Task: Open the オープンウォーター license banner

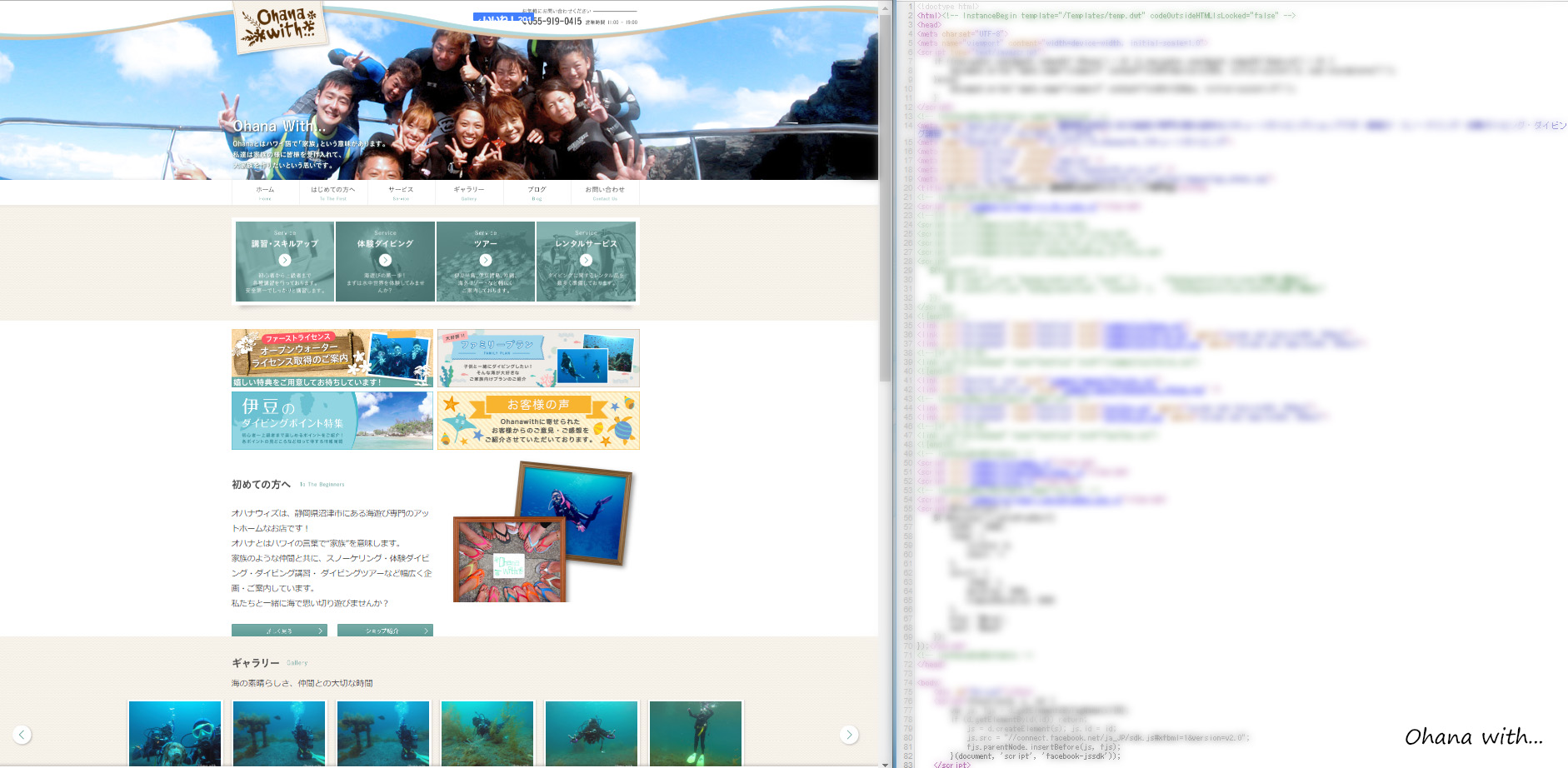Action: click(332, 358)
